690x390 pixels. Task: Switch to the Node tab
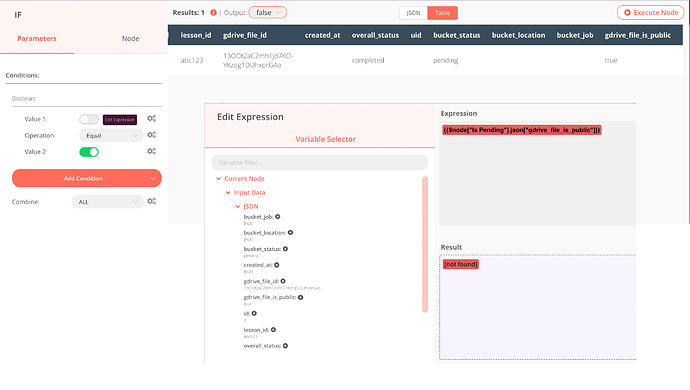[x=130, y=39]
